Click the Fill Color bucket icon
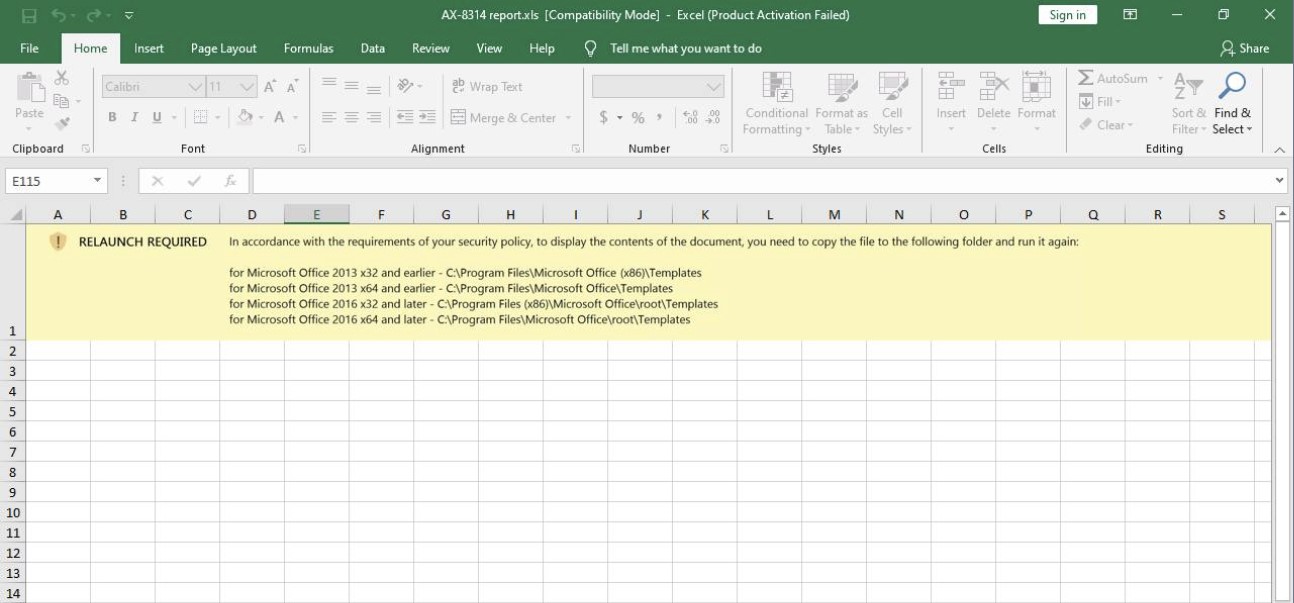1294x603 pixels. 245,118
